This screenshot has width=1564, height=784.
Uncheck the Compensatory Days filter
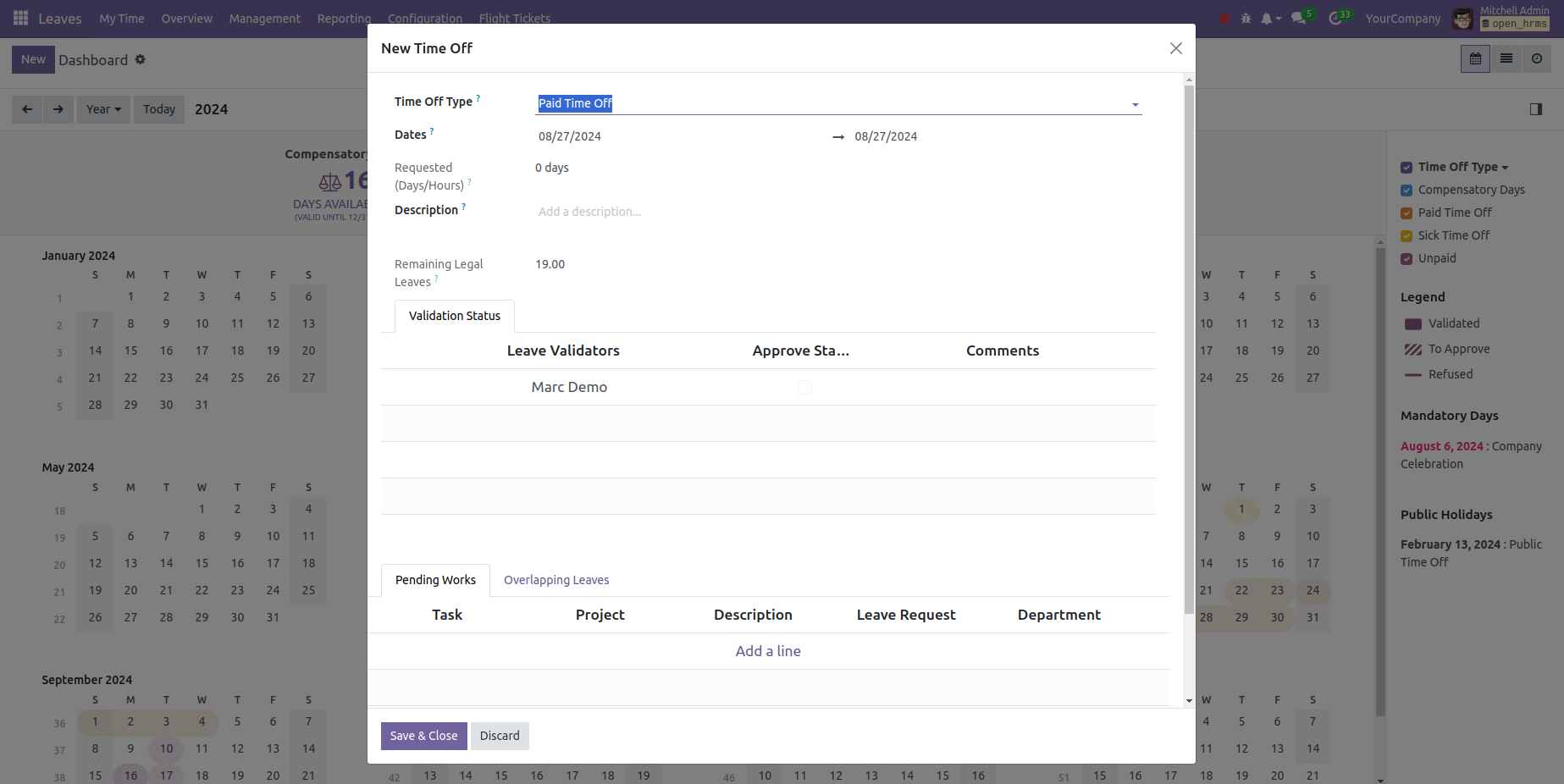pos(1406,190)
